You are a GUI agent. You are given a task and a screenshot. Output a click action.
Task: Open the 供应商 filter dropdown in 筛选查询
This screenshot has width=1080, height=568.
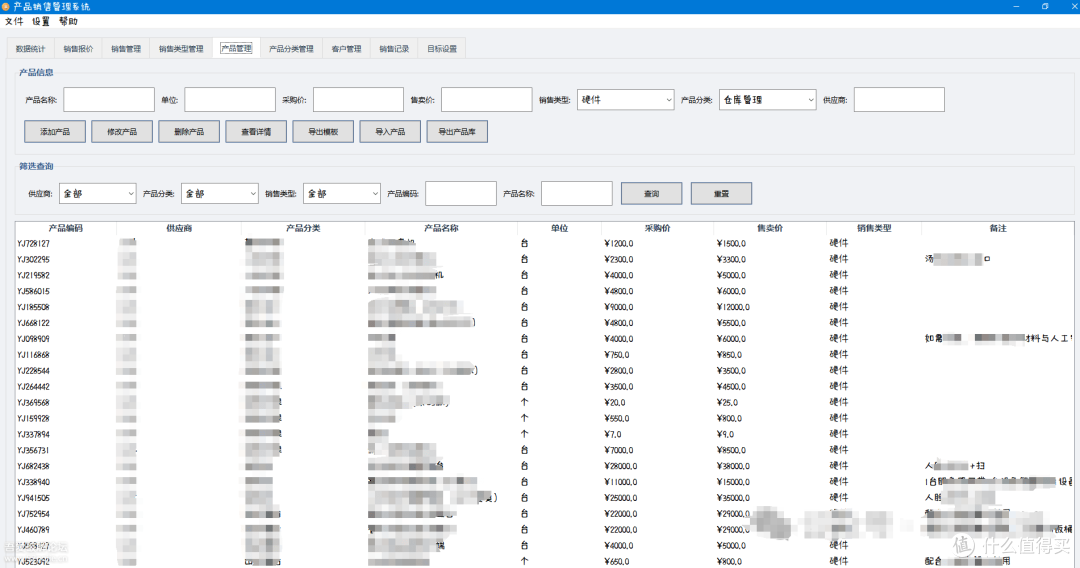[x=98, y=193]
